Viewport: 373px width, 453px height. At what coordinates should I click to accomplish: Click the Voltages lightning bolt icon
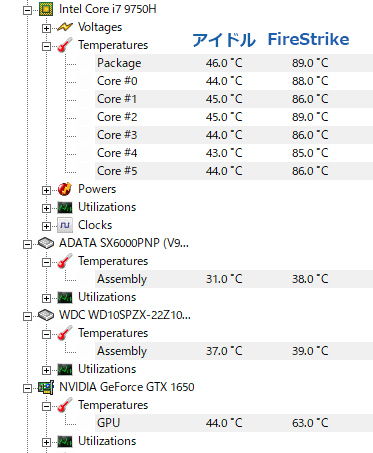pyautogui.click(x=65, y=27)
